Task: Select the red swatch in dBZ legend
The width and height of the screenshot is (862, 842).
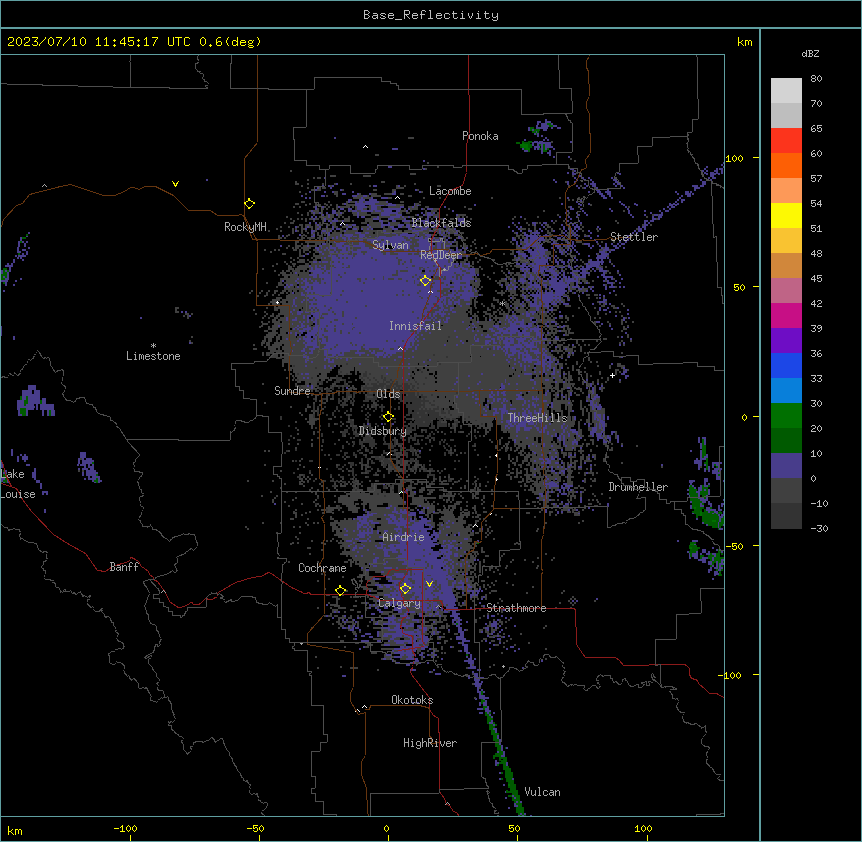Action: (x=786, y=141)
